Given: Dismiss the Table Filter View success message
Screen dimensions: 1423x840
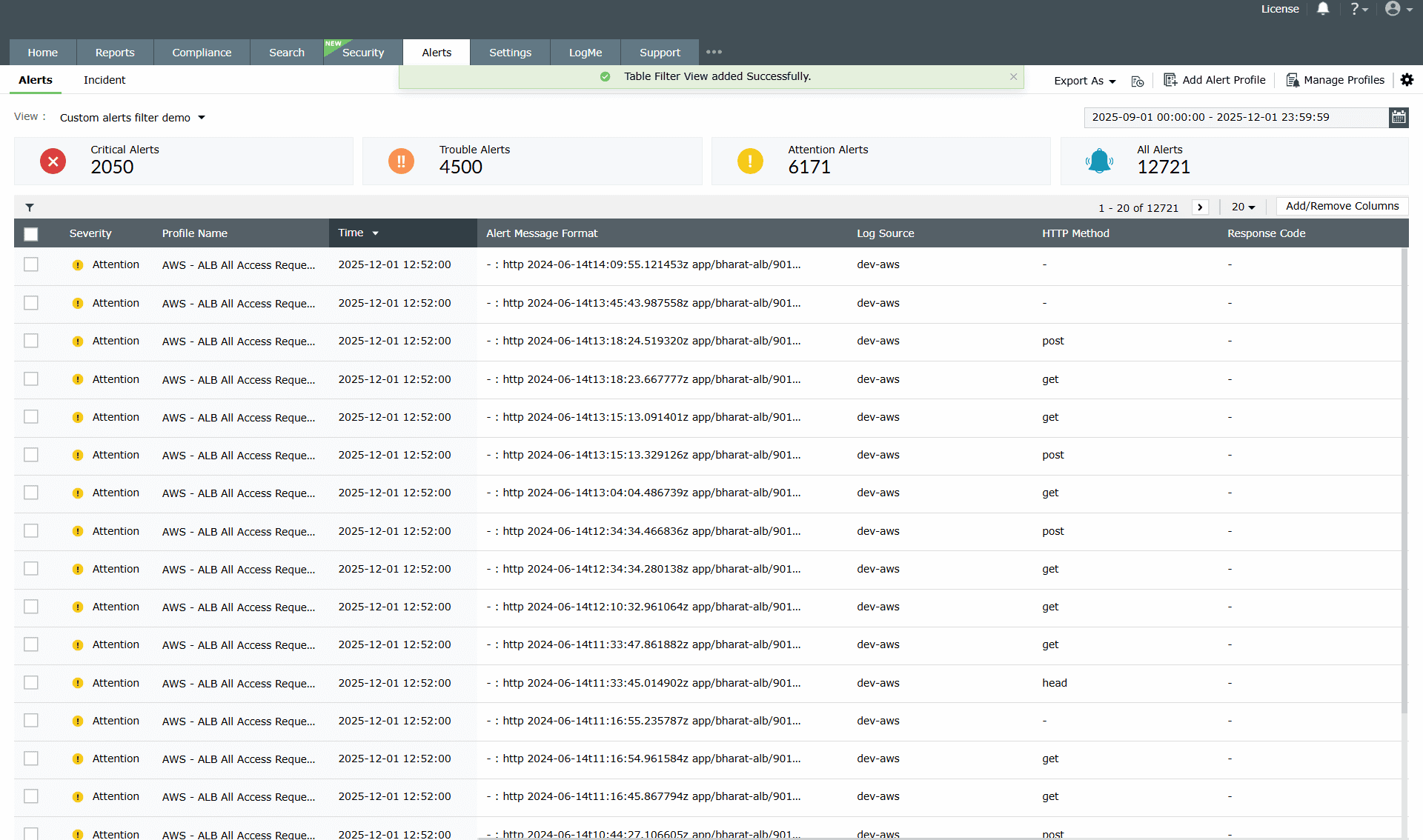Looking at the screenshot, I should [1013, 76].
